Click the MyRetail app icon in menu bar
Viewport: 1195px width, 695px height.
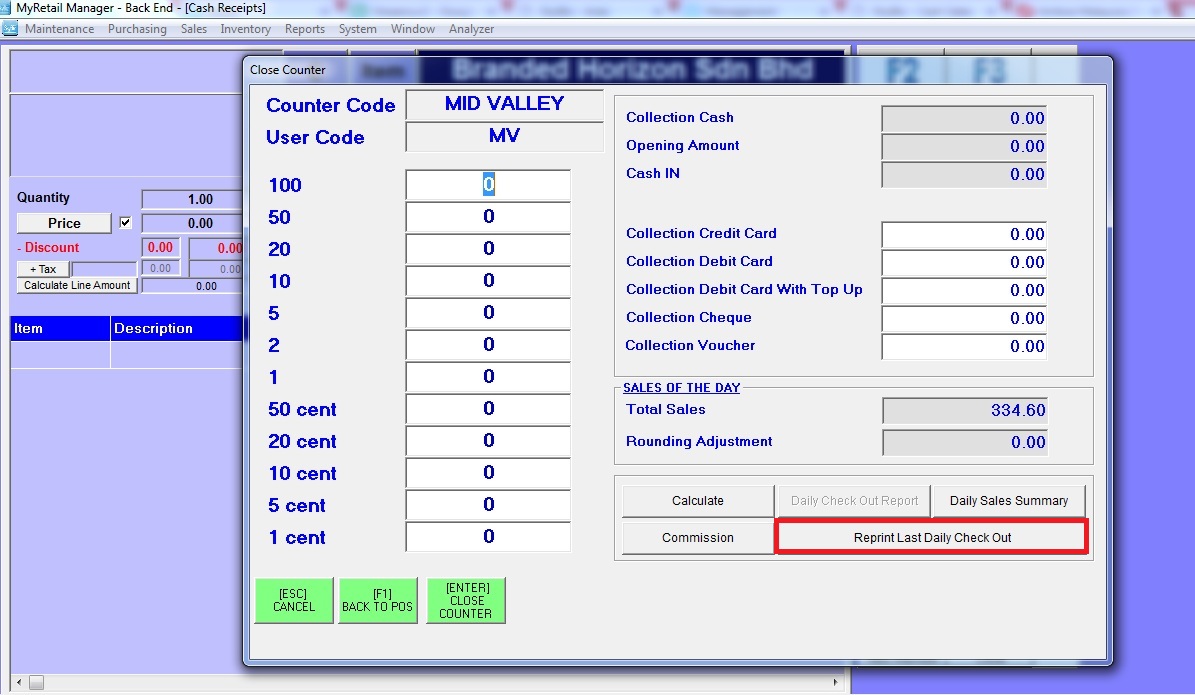click(10, 29)
